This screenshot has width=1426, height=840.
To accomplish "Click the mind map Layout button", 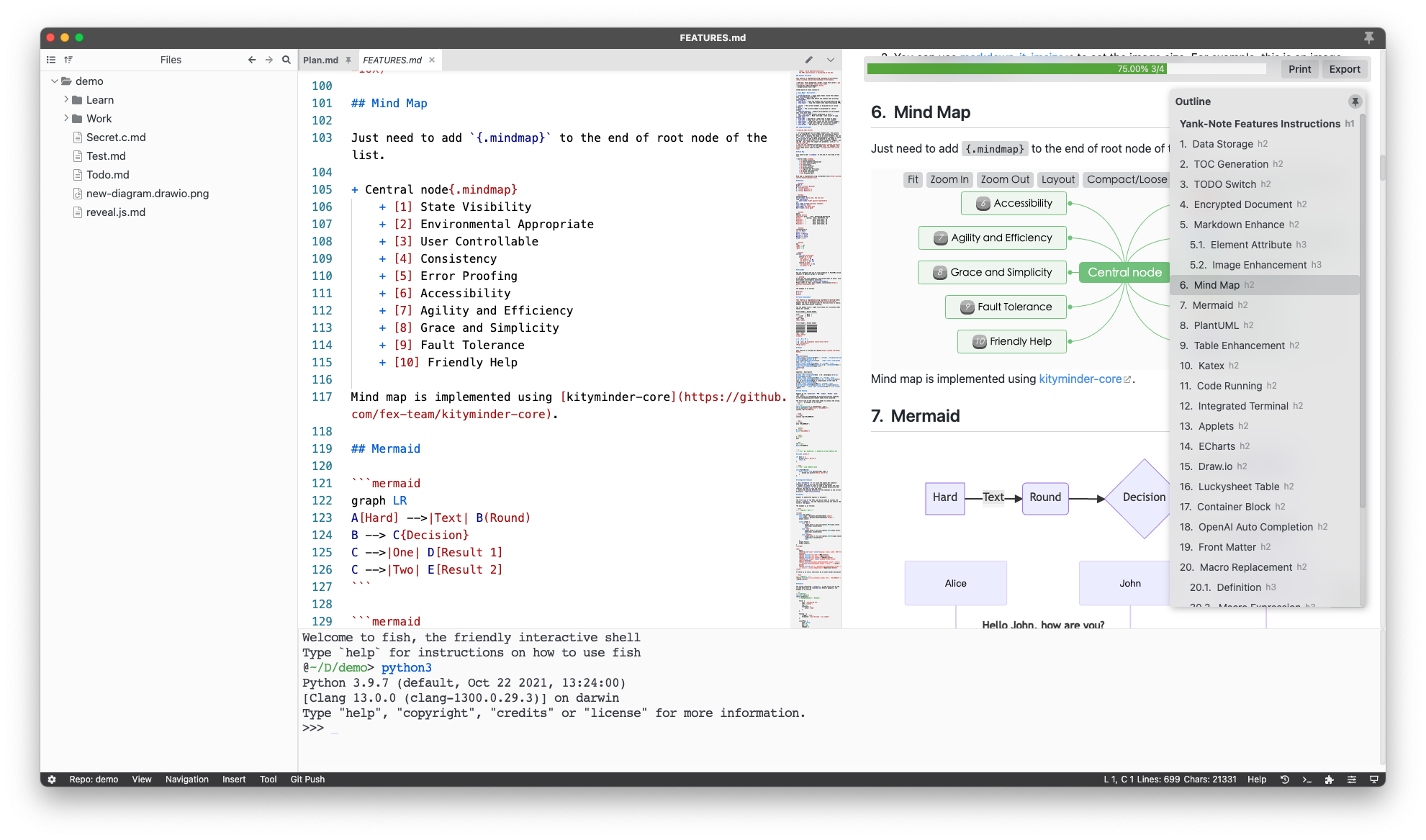I will tap(1057, 179).
